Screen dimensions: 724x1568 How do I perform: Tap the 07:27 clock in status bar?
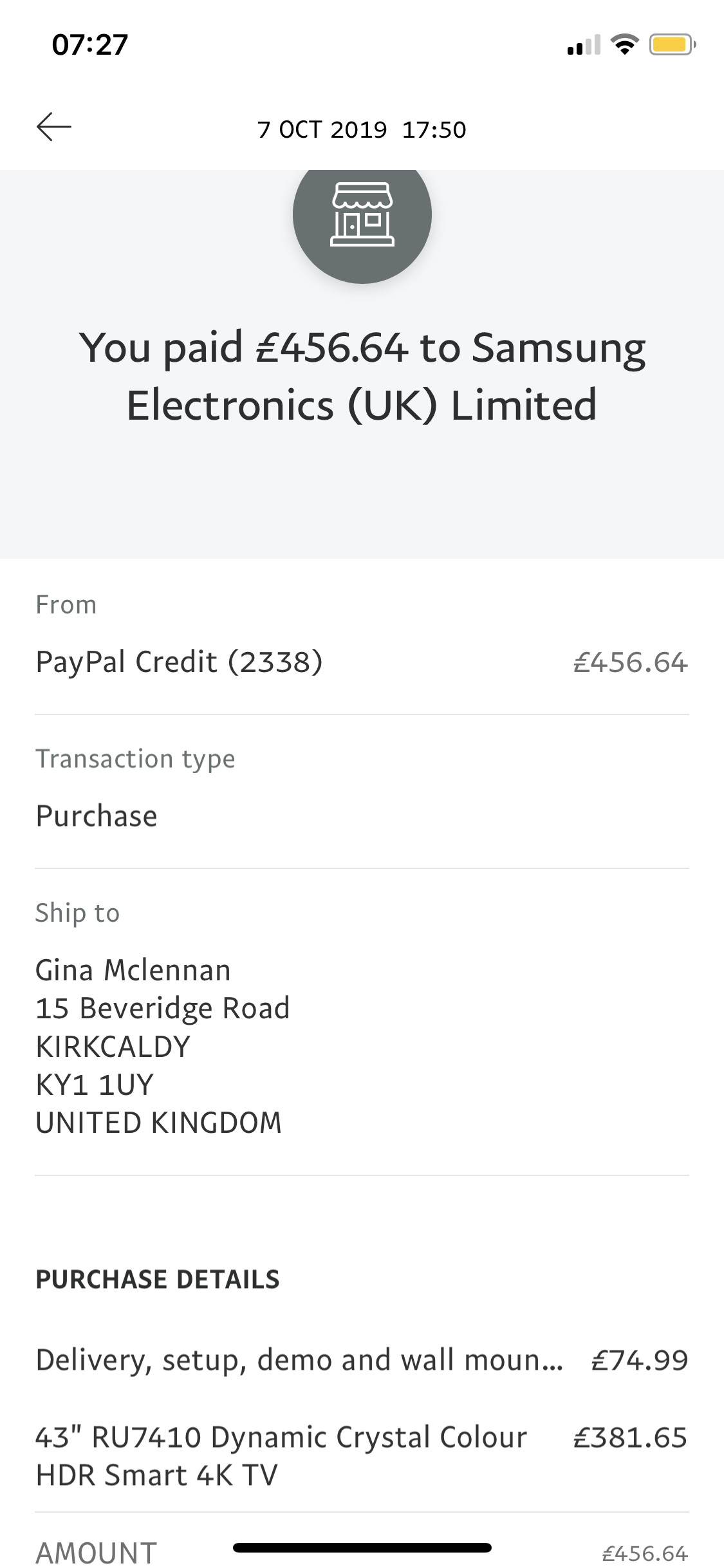pyautogui.click(x=90, y=45)
